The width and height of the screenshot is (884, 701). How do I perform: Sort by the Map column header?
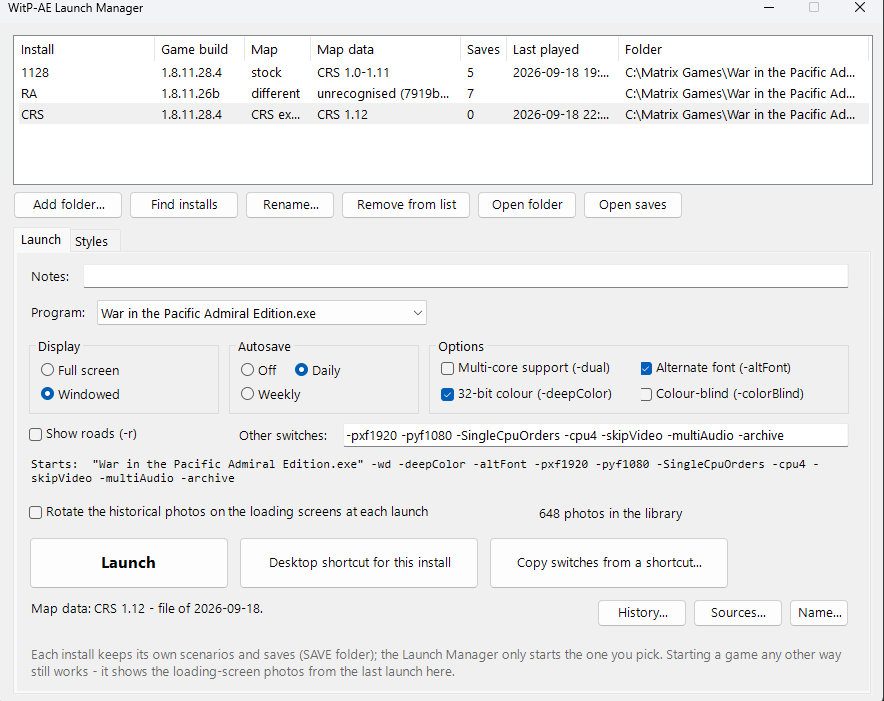pos(277,50)
